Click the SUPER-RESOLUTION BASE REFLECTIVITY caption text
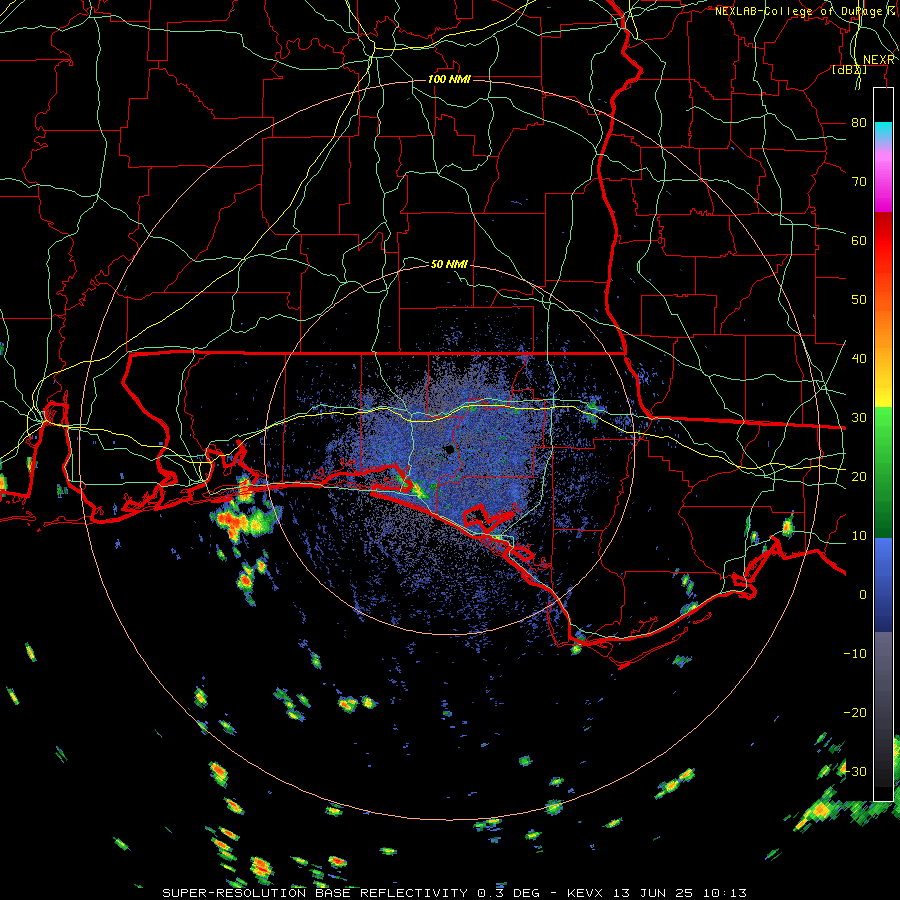Screen dimensions: 900x900 [x=315, y=893]
